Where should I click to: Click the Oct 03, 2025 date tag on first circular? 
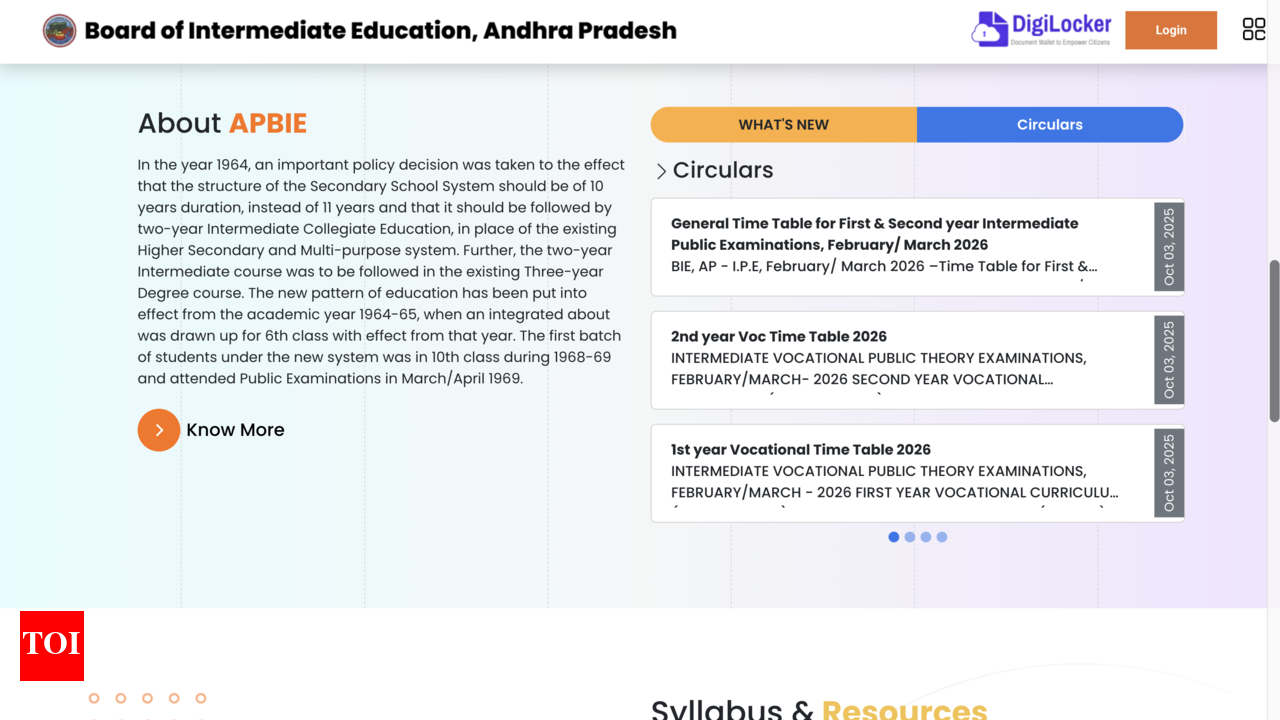coord(1169,247)
